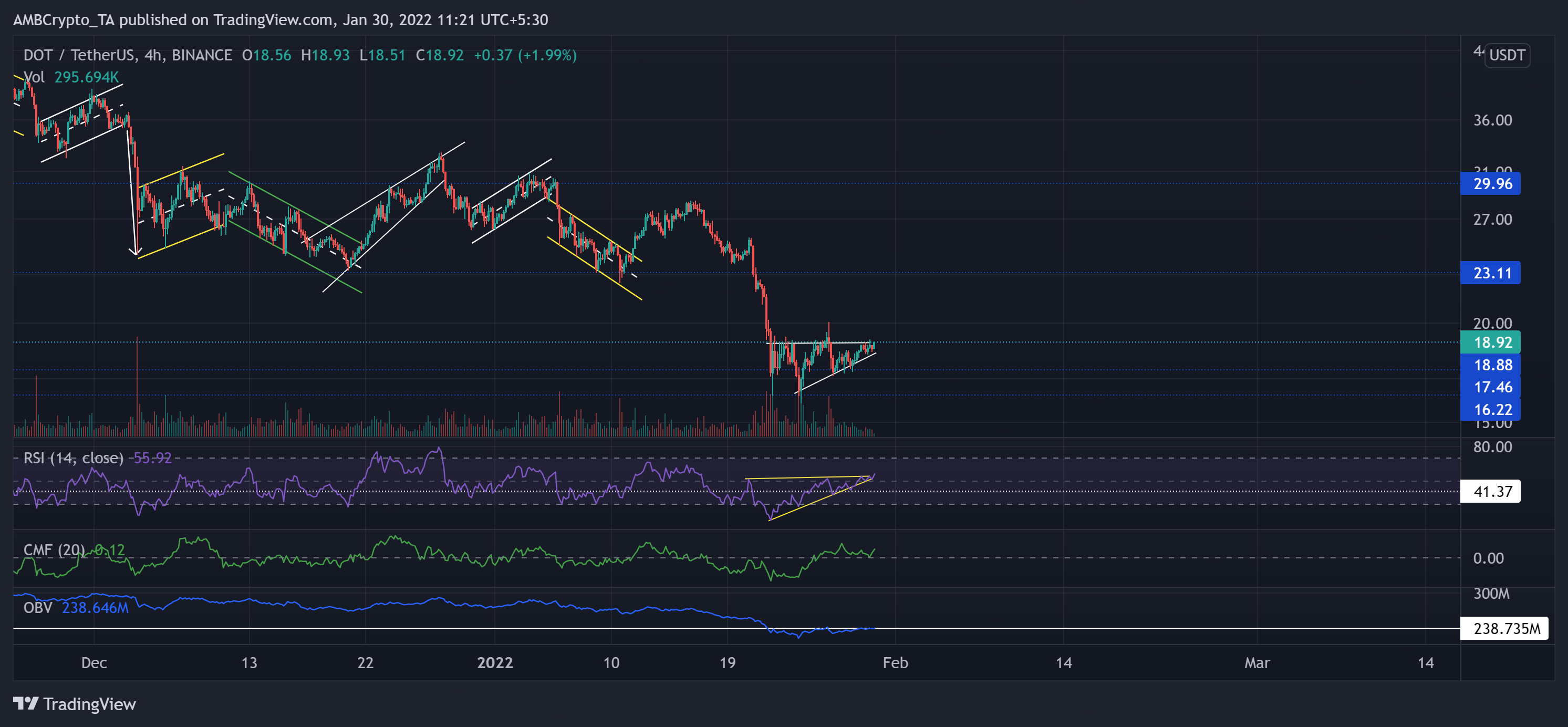
Task: Click the RSI (14, close) indicator label
Action: (x=73, y=458)
